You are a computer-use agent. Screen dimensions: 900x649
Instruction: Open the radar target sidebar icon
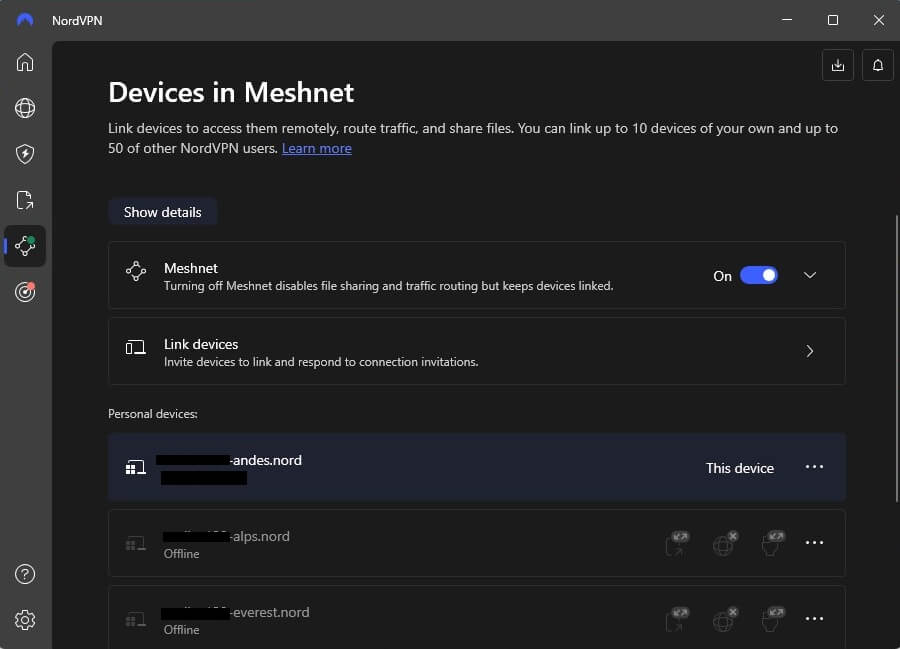[25, 292]
